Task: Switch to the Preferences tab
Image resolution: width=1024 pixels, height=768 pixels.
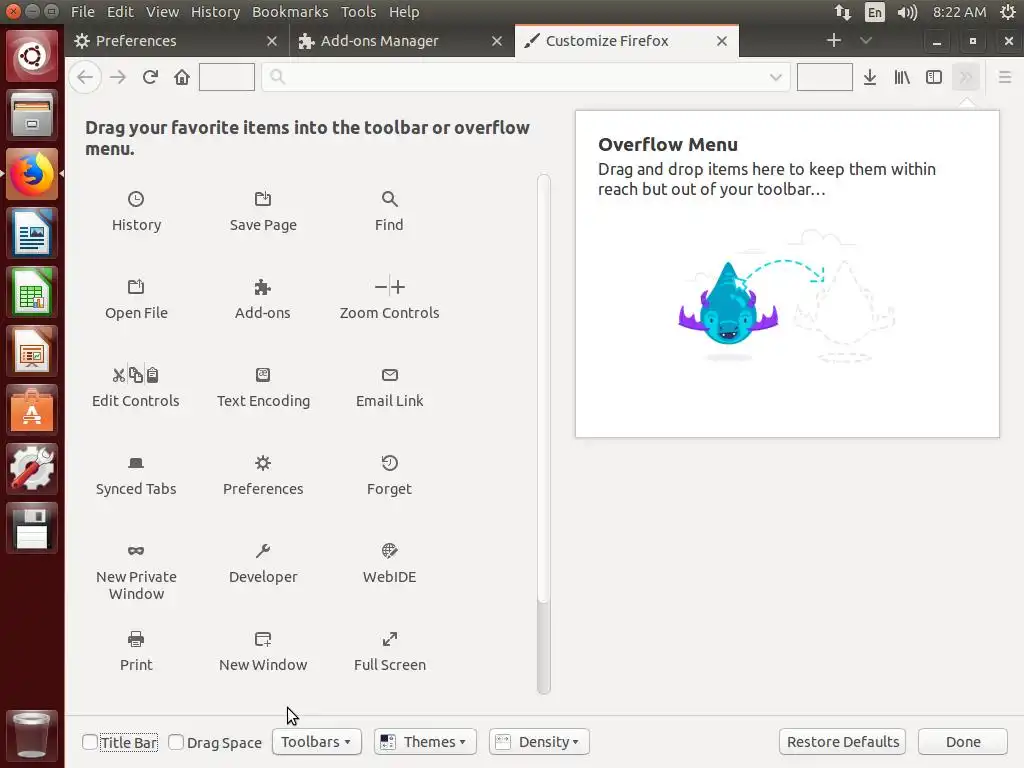Action: [x=176, y=40]
